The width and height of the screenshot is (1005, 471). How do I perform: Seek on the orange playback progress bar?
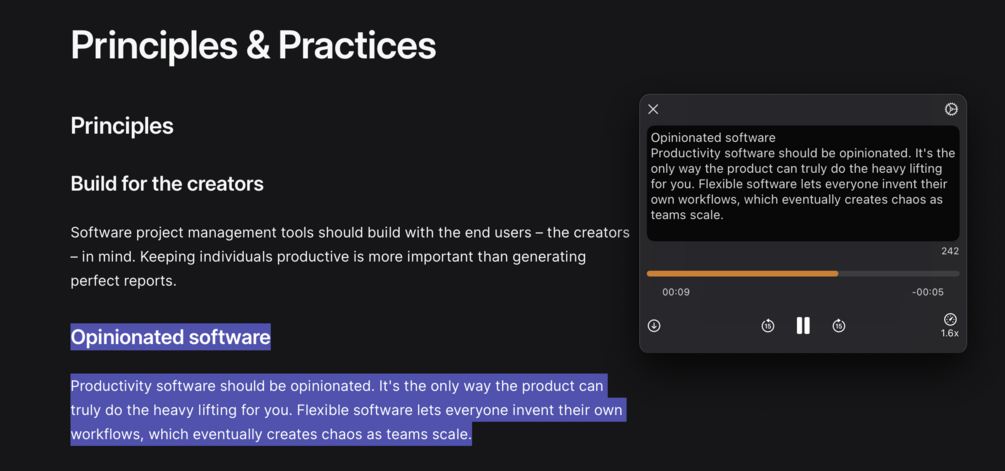pyautogui.click(x=742, y=273)
